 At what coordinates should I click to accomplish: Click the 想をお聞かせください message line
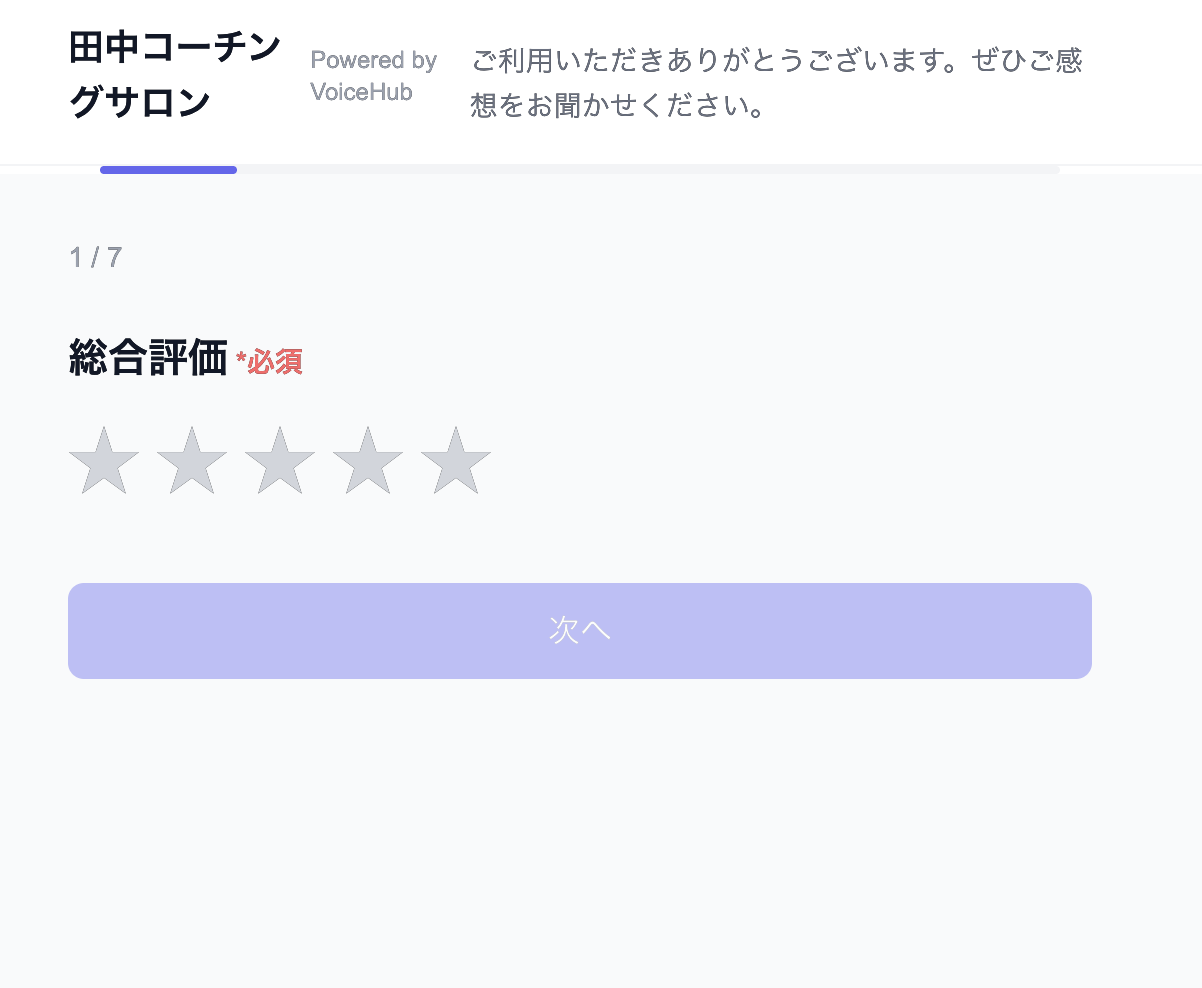[x=617, y=105]
